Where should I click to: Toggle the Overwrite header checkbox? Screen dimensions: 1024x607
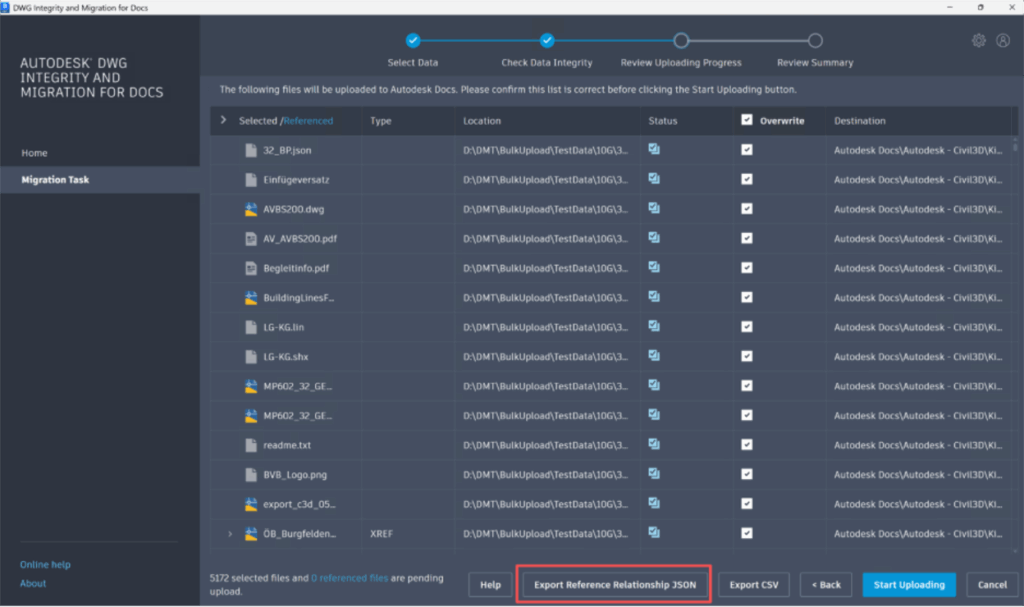pos(747,120)
